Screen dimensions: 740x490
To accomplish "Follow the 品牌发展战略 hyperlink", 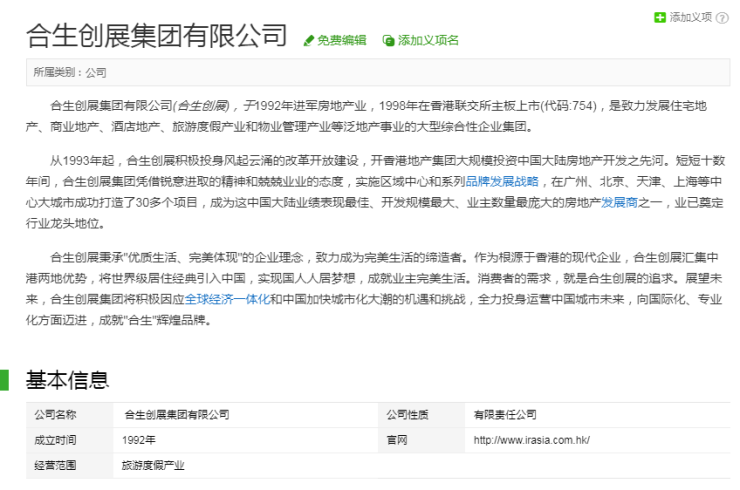I will point(502,182).
